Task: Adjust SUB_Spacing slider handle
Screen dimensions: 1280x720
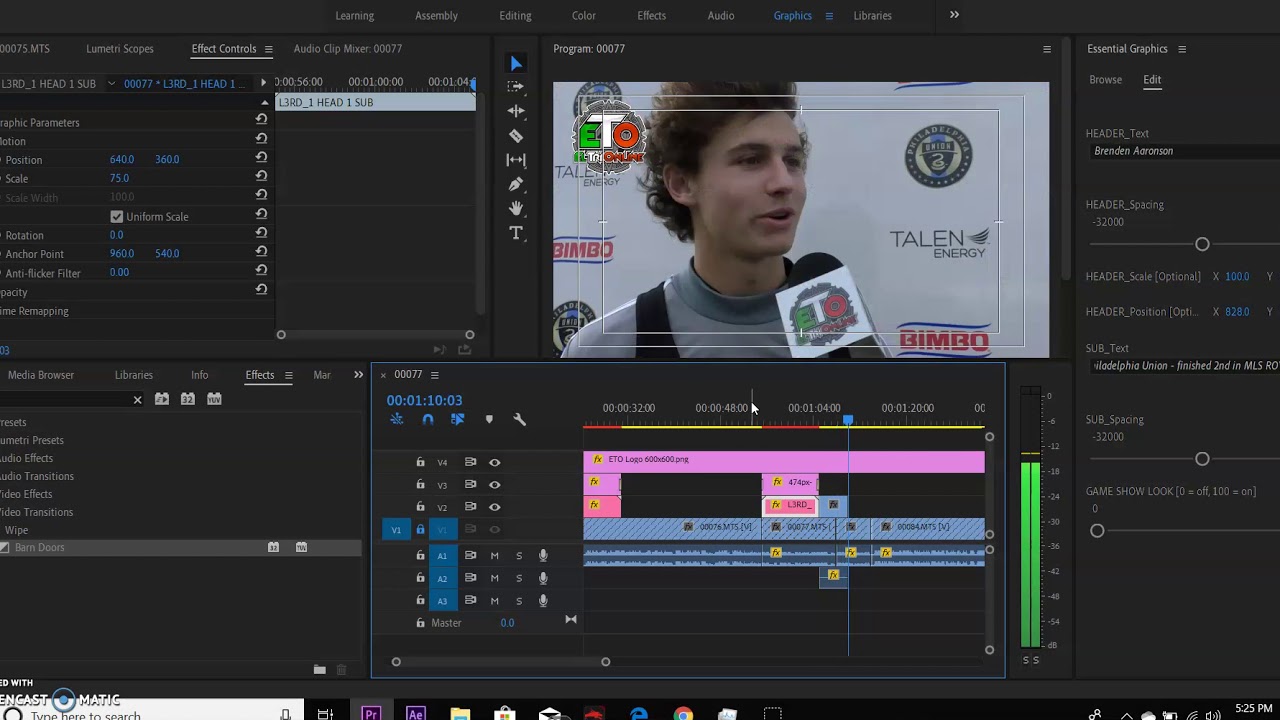Action: coord(1202,459)
